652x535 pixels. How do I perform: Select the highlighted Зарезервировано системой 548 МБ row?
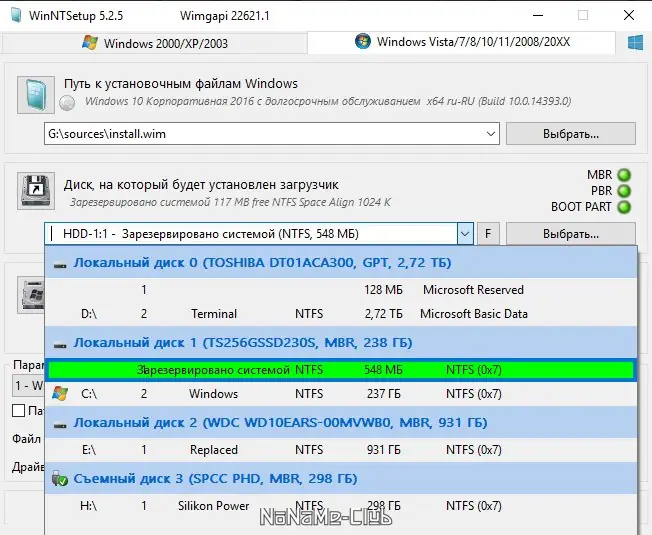[341, 370]
